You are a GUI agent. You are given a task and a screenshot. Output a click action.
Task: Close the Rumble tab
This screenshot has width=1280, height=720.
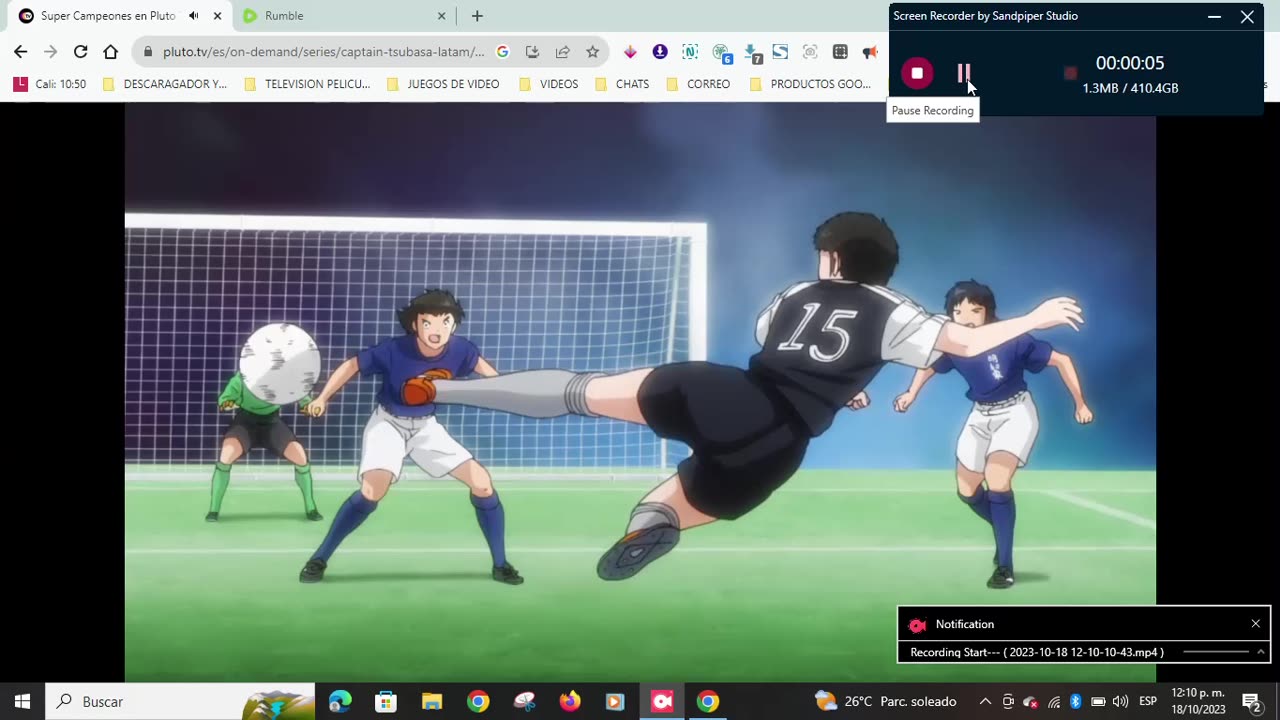point(441,16)
